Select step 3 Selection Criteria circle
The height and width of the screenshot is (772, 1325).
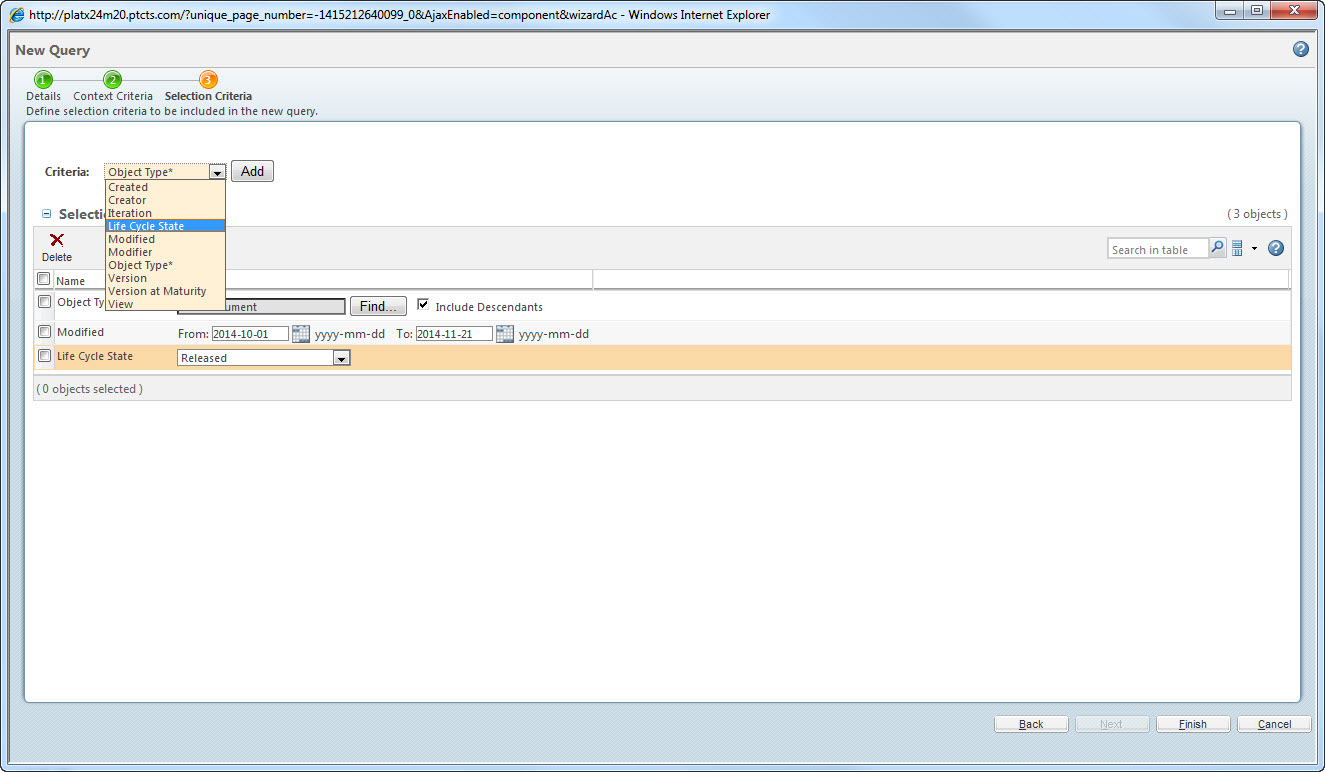point(208,80)
